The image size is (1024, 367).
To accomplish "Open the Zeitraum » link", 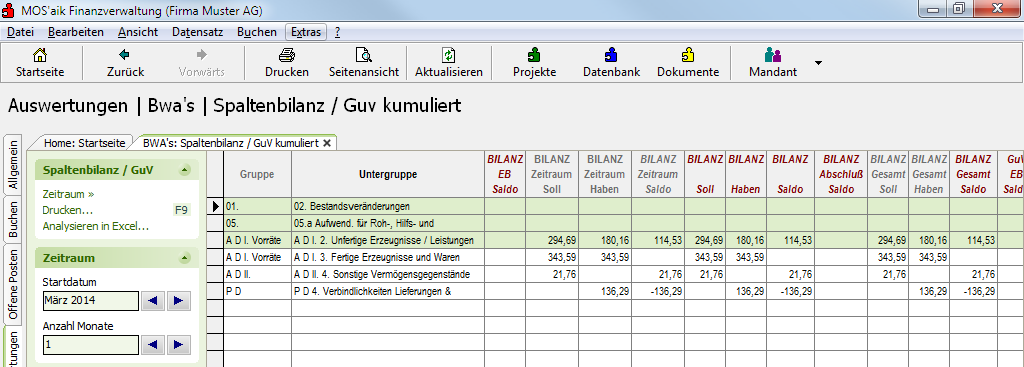I will [x=69, y=194].
